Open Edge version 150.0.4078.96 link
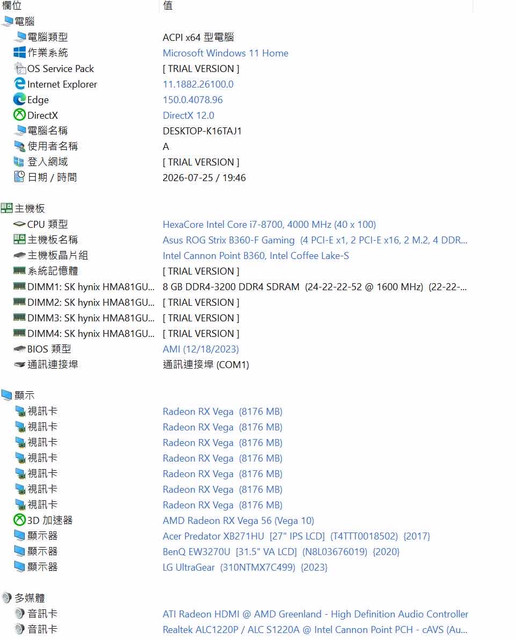The width and height of the screenshot is (516, 640). coord(193,100)
